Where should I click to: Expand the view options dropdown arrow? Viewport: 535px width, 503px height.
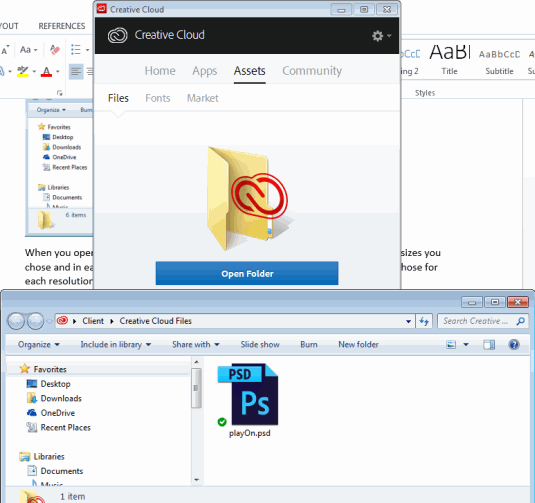(x=466, y=345)
